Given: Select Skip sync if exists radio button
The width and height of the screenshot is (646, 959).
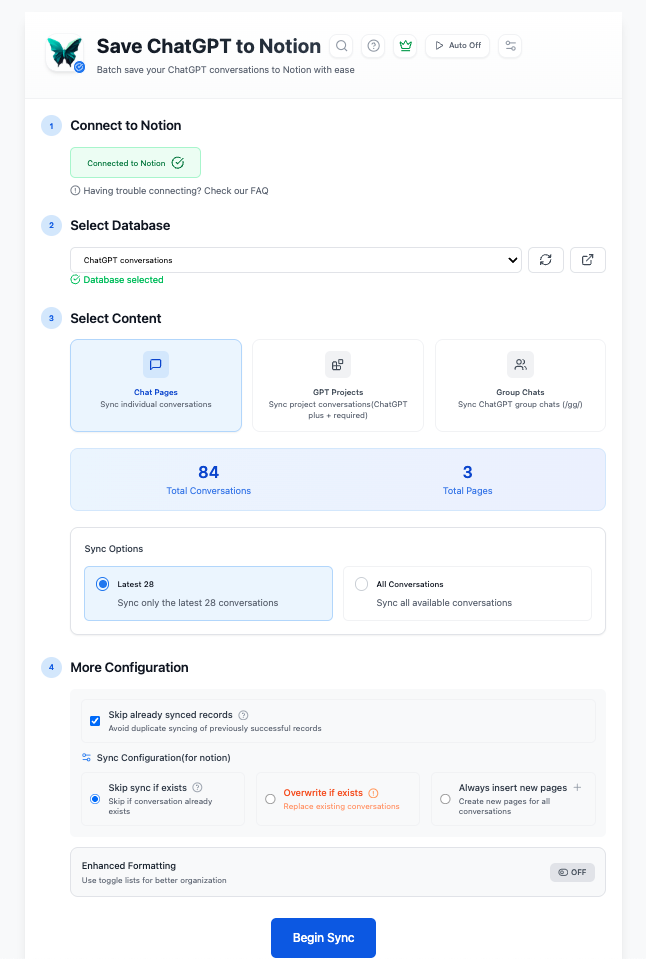Looking at the screenshot, I should [x=95, y=799].
